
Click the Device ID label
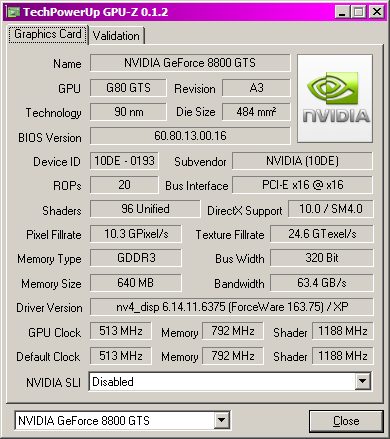click(x=57, y=162)
